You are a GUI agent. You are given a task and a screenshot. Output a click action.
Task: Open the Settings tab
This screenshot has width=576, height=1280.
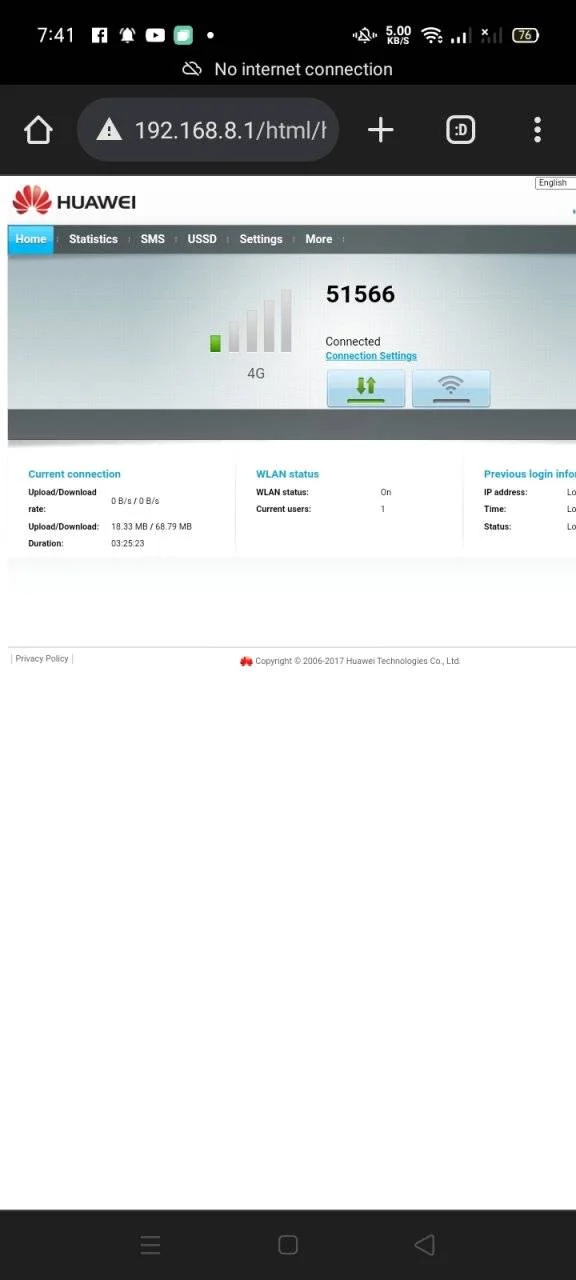click(261, 239)
